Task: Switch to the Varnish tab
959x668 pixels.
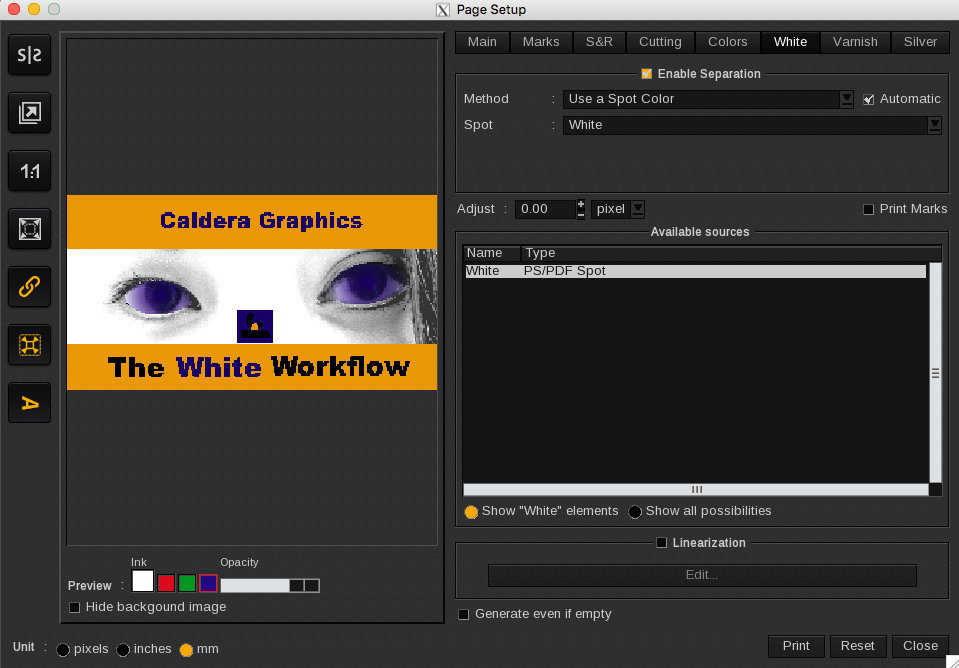Action: click(855, 42)
